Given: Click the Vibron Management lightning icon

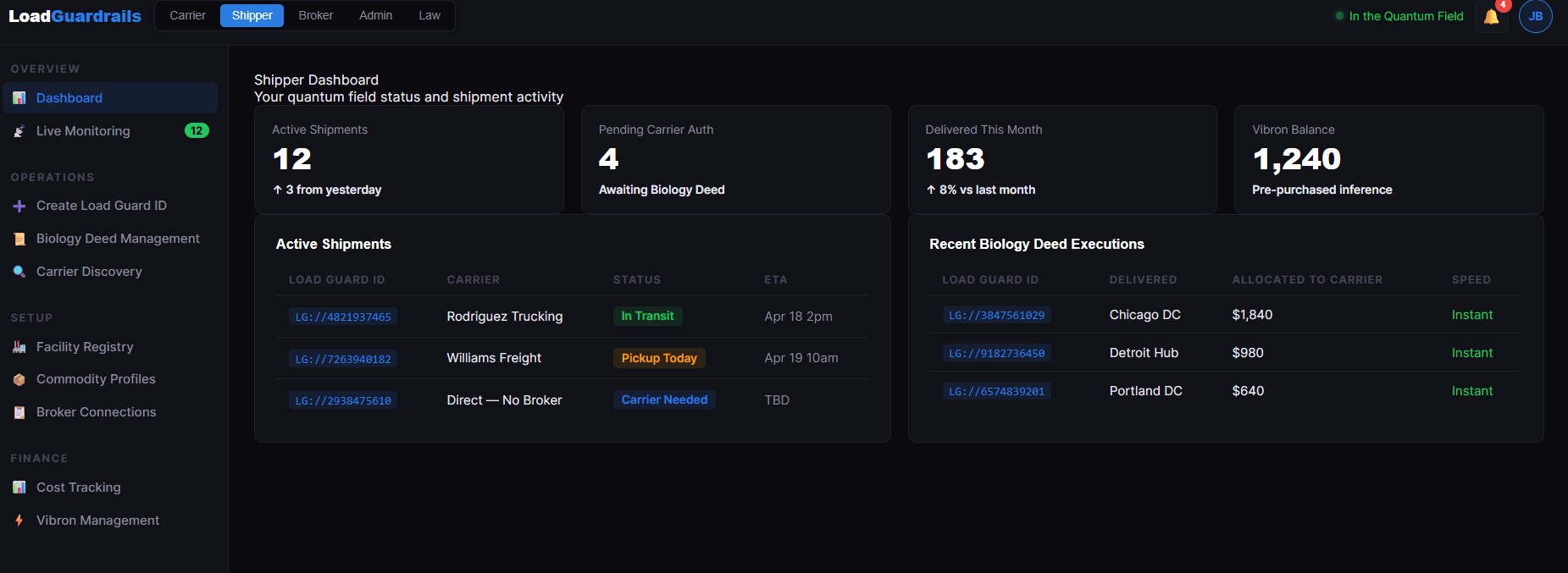Looking at the screenshot, I should 19,521.
